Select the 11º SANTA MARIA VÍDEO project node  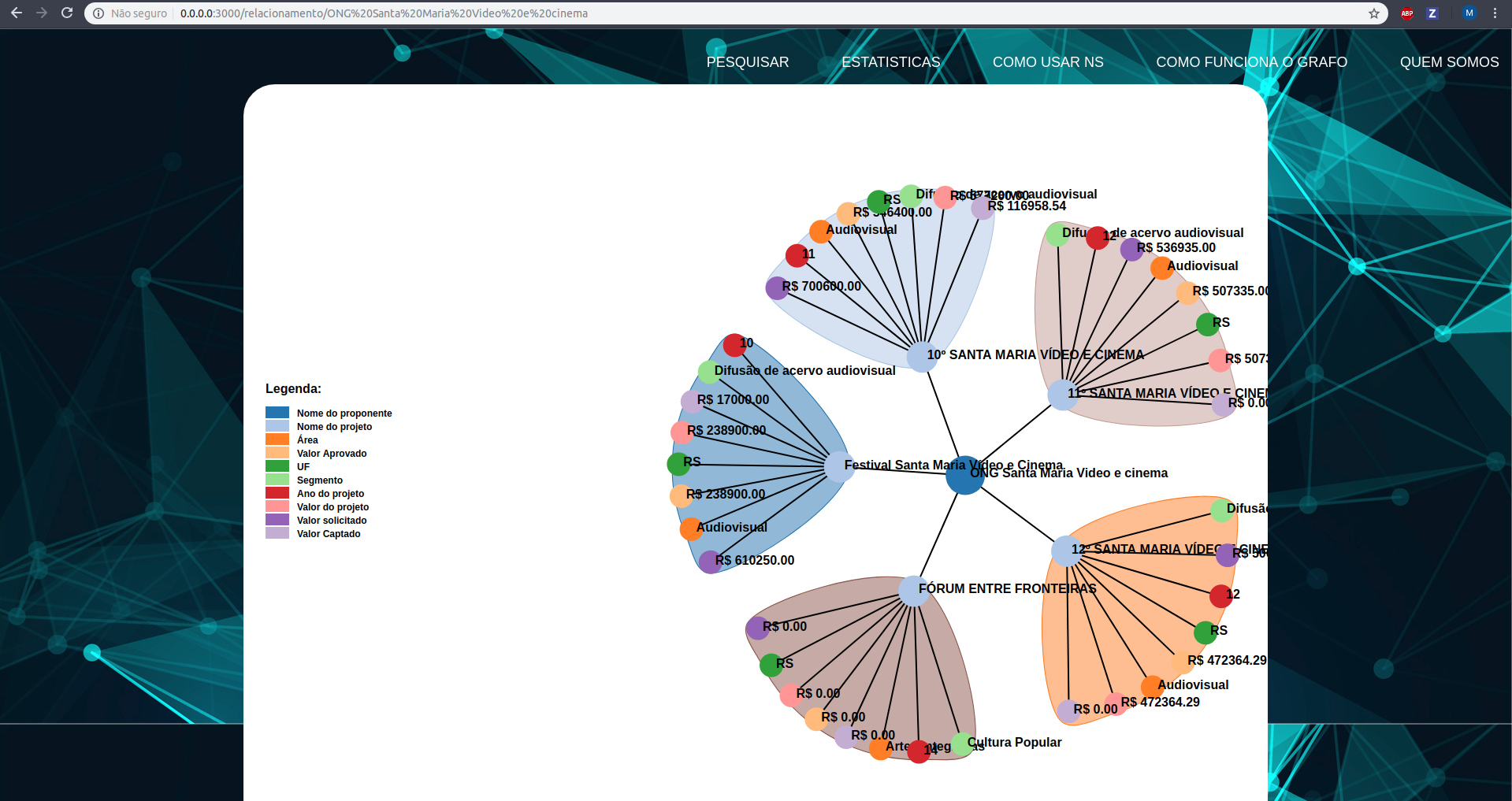coord(1062,395)
